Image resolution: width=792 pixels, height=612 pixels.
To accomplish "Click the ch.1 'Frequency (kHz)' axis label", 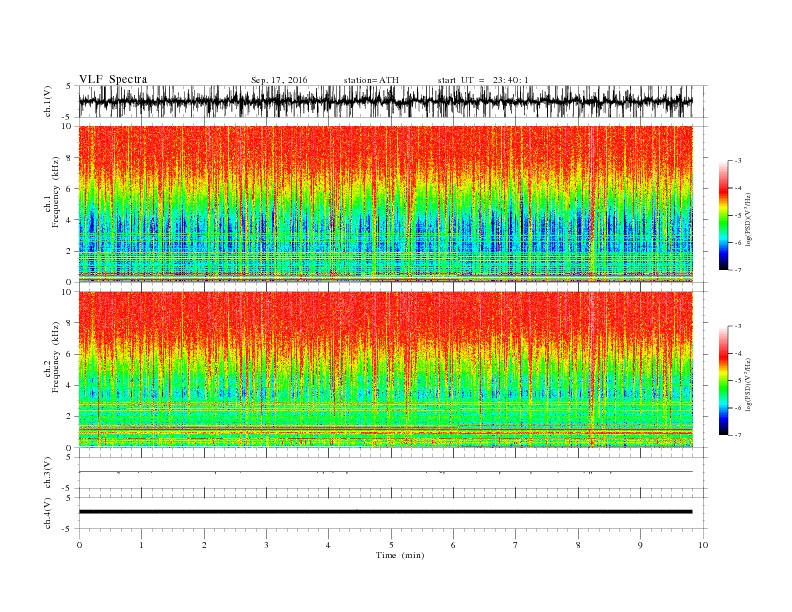I will click(x=56, y=192).
